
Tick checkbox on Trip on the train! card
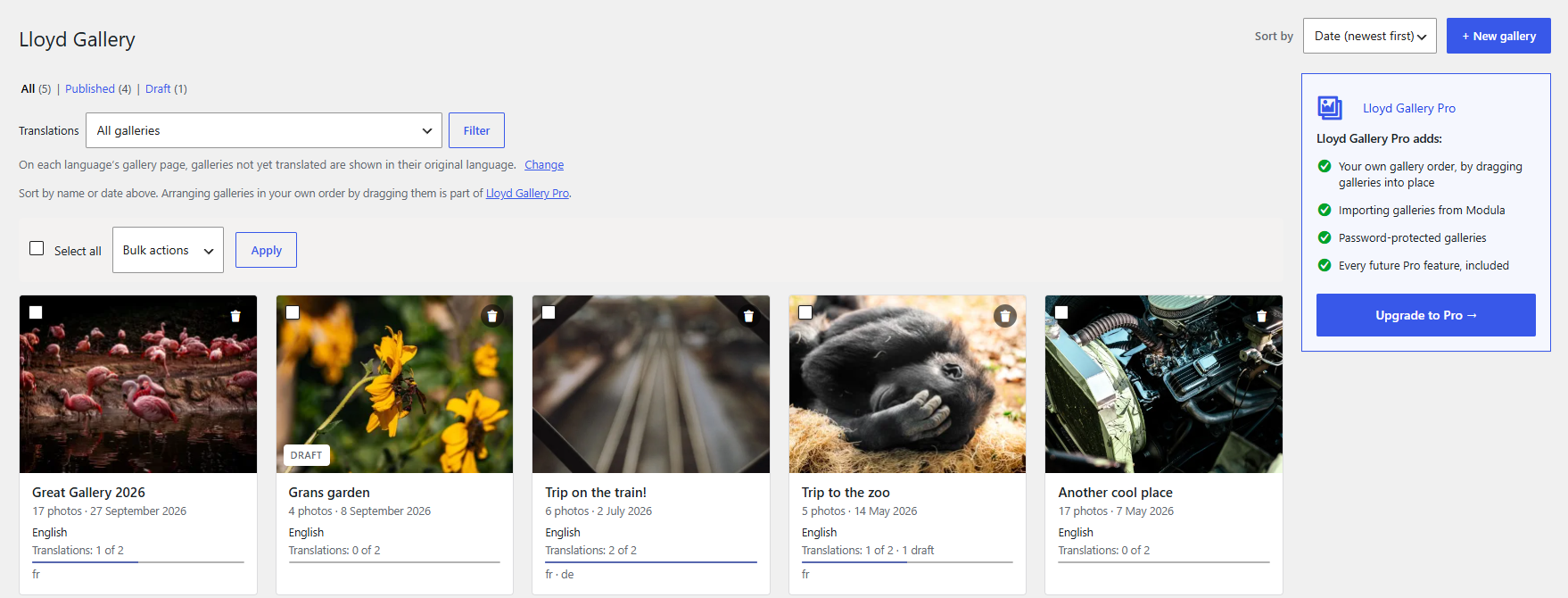coord(549,312)
